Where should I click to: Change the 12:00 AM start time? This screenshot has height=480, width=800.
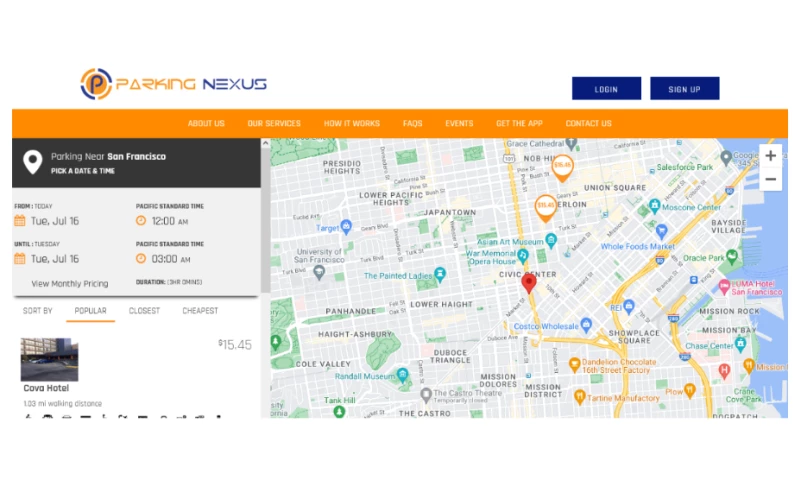[x=170, y=221]
